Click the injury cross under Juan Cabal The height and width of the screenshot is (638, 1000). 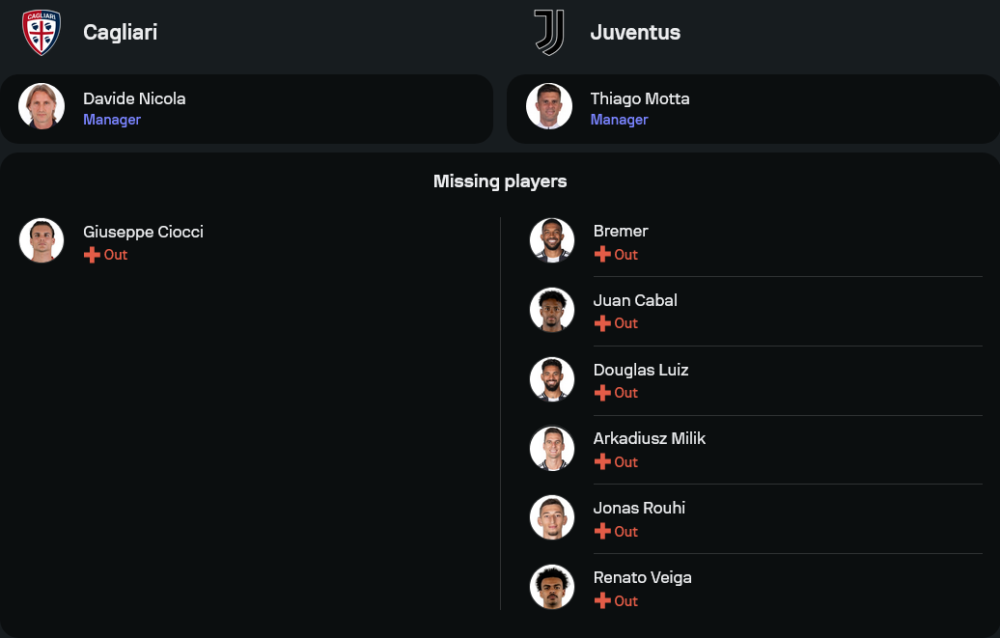(602, 324)
